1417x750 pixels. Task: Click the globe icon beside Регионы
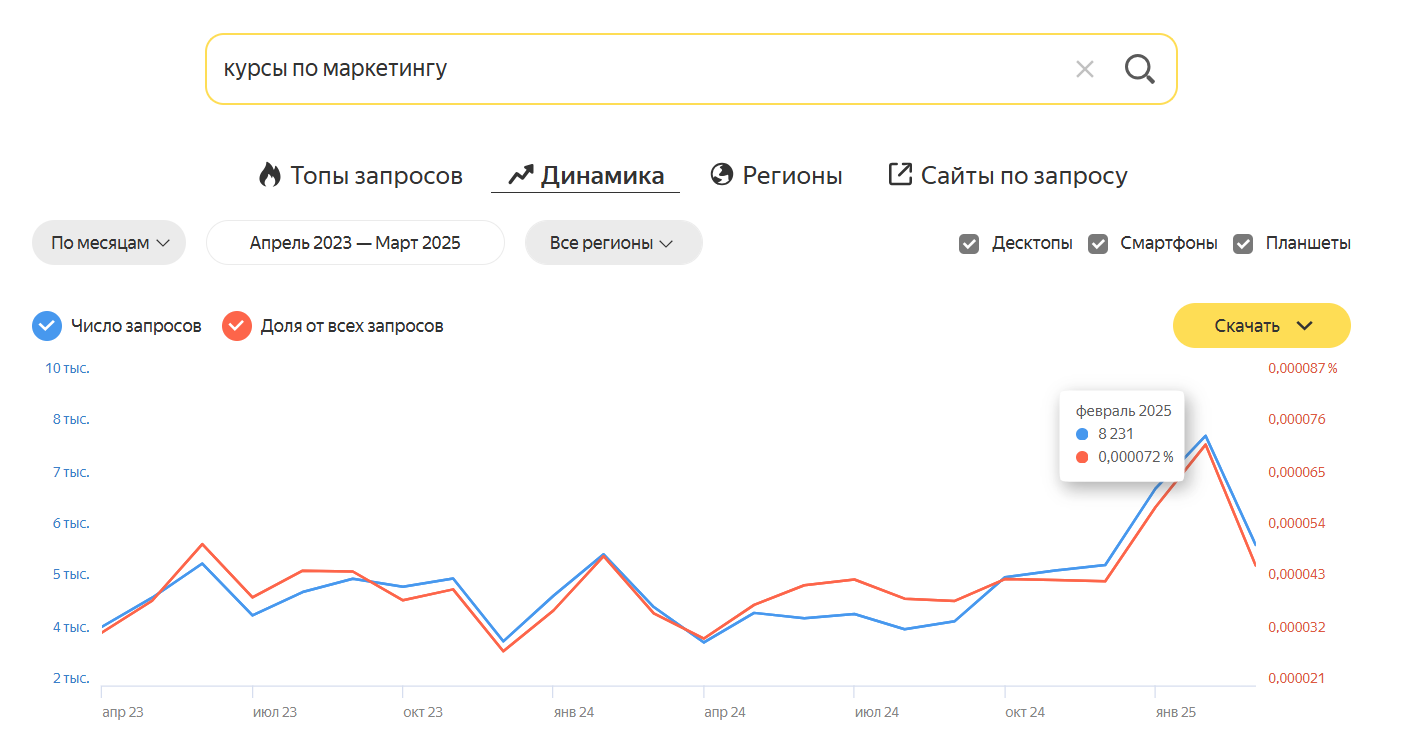click(722, 175)
